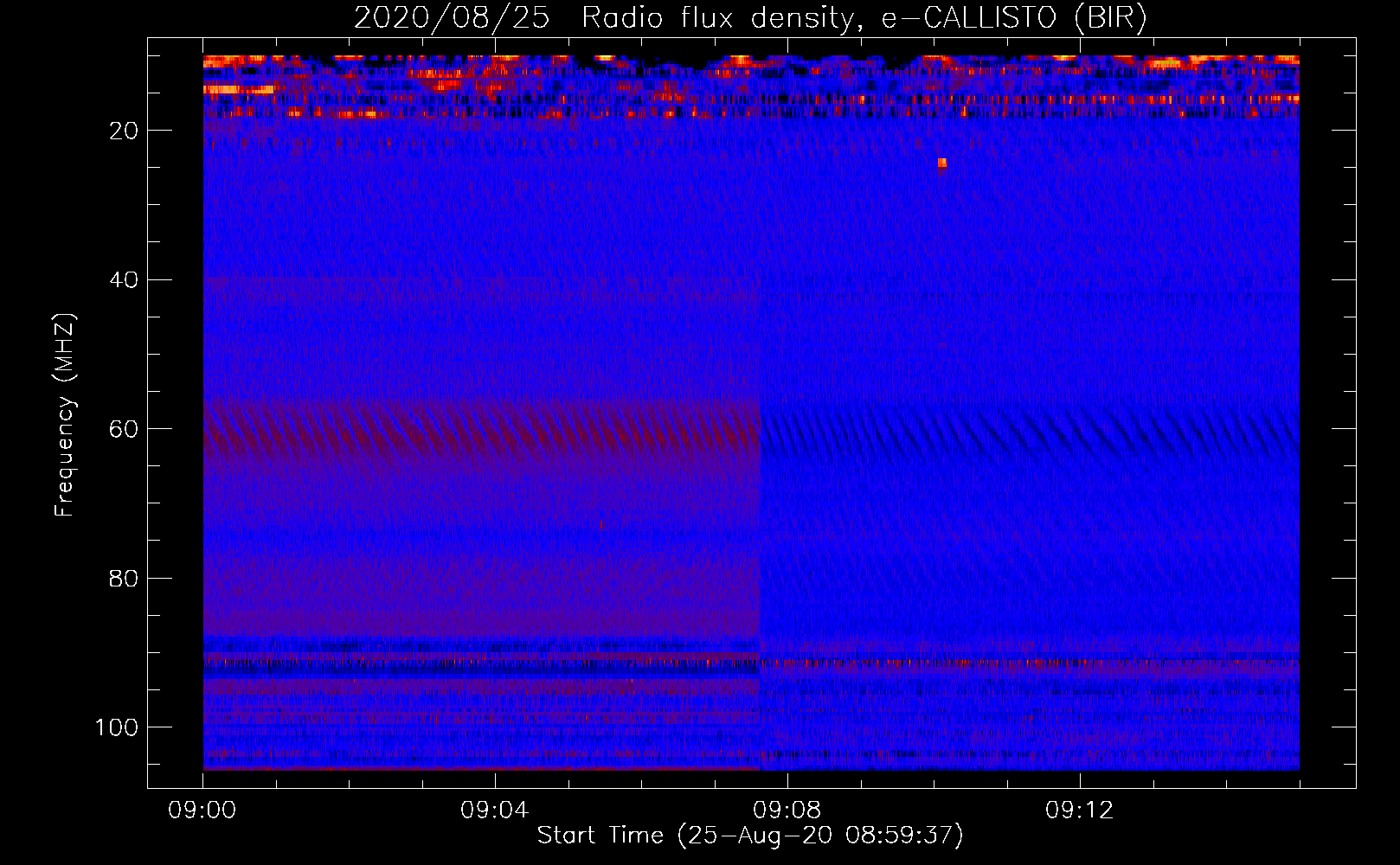Click the plot title text '2020/08/25 Radio flux density'
Viewport: 1400px width, 865px height.
(611, 18)
